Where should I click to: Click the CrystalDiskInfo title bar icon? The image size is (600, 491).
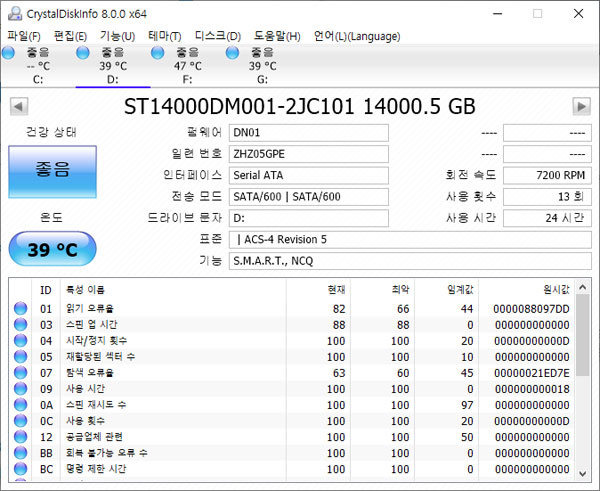click(15, 14)
